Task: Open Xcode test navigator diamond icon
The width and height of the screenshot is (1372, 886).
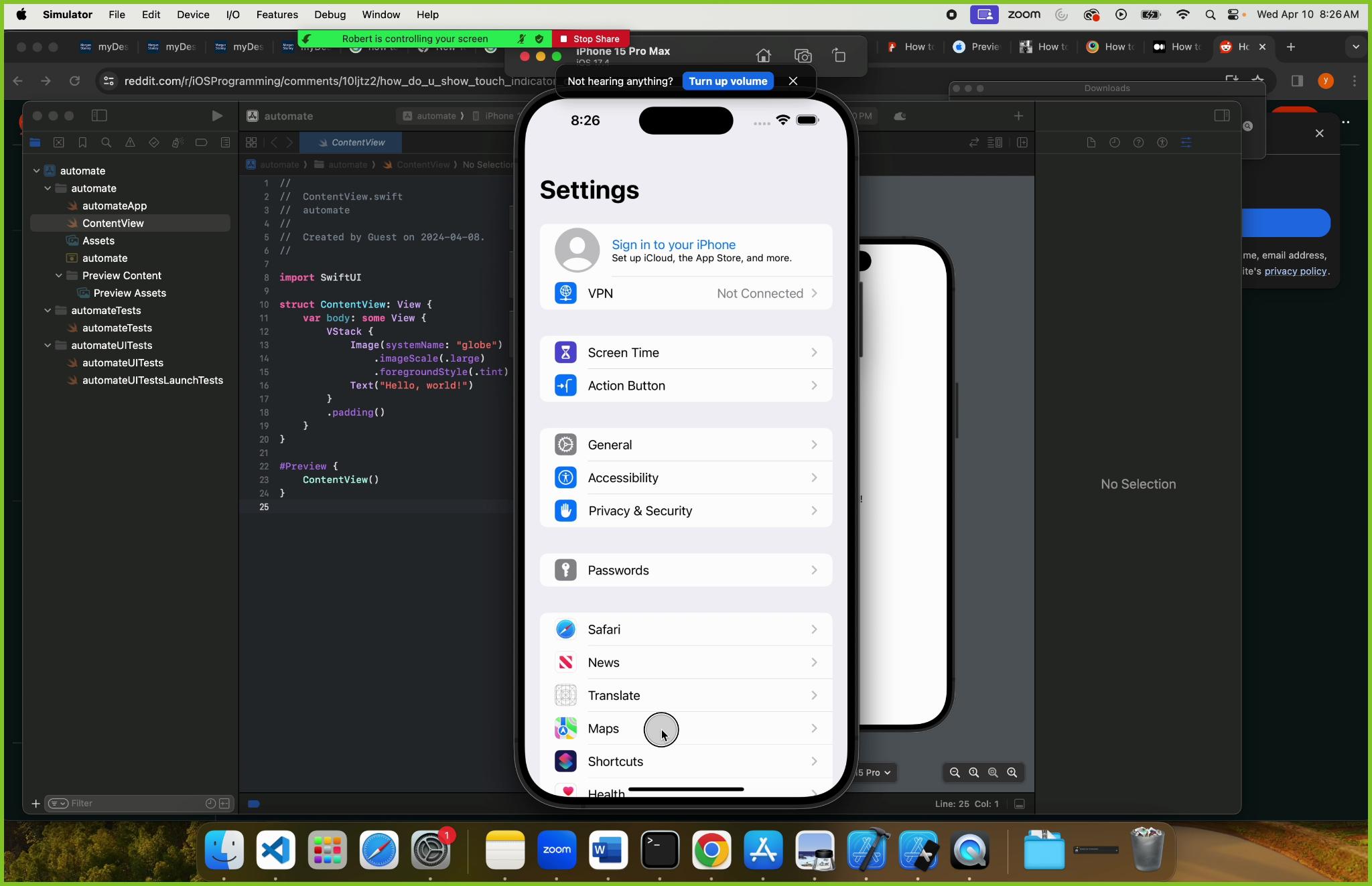Action: pos(153,143)
